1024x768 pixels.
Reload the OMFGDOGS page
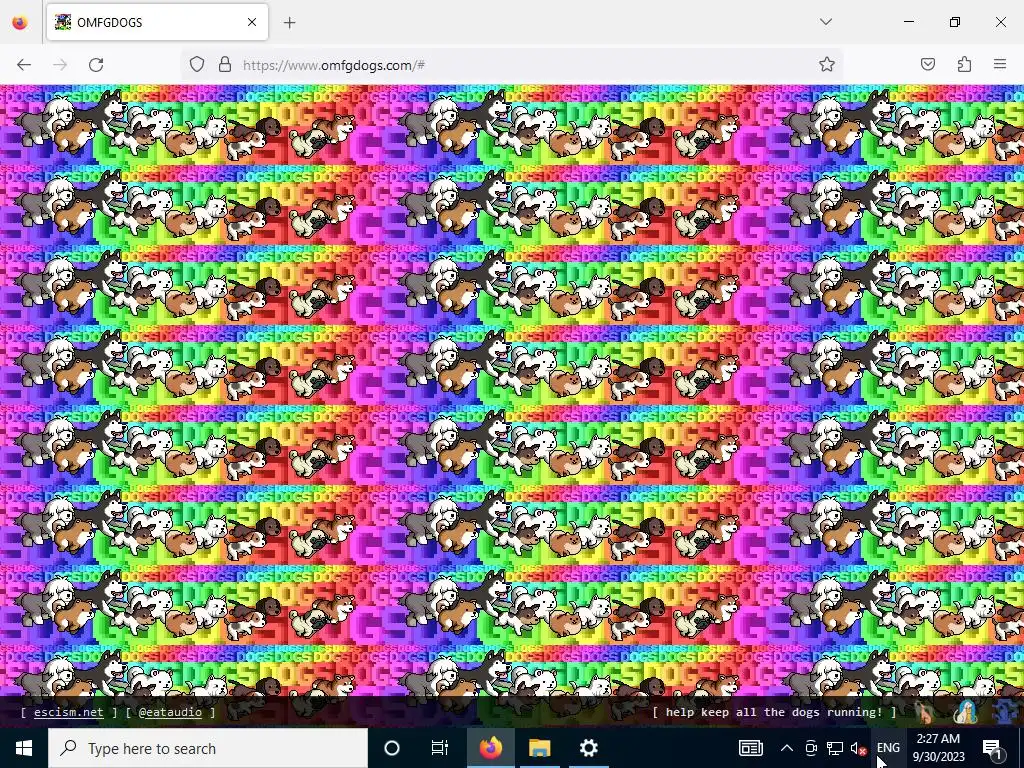(96, 65)
